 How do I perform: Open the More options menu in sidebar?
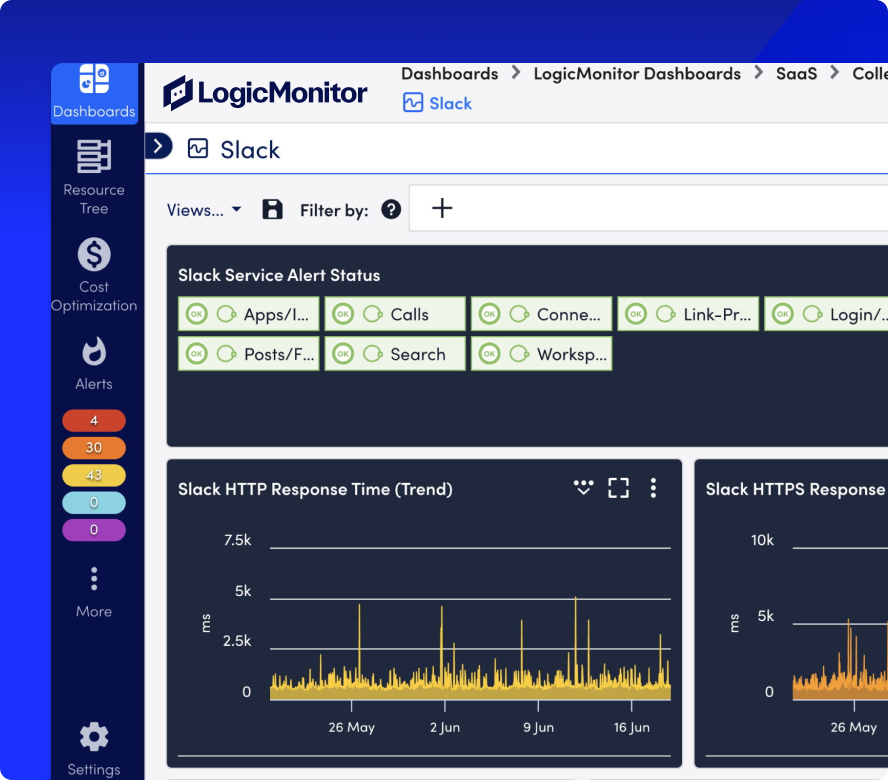coord(94,593)
